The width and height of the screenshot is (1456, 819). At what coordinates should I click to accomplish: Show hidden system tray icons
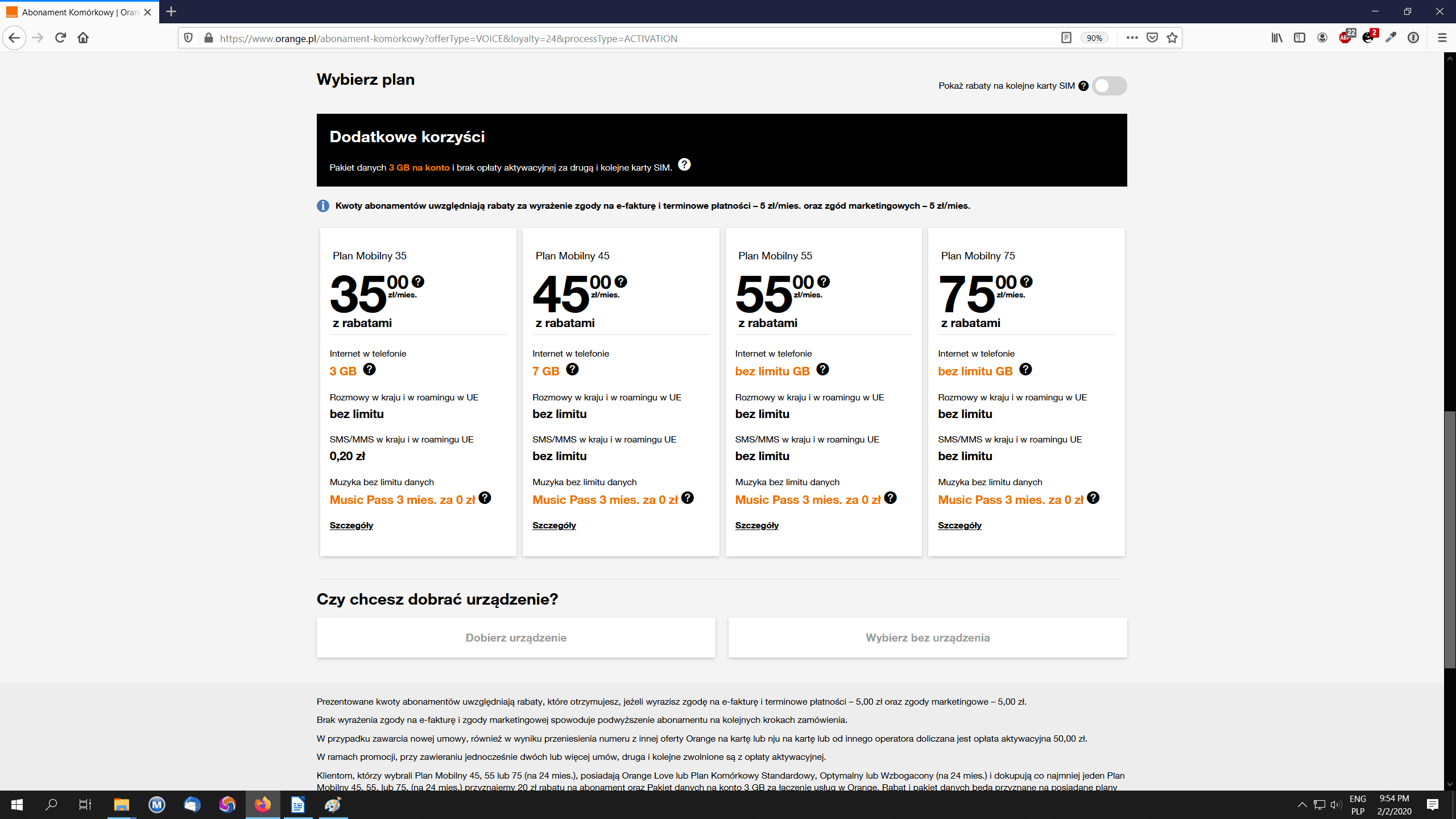[x=1302, y=805]
